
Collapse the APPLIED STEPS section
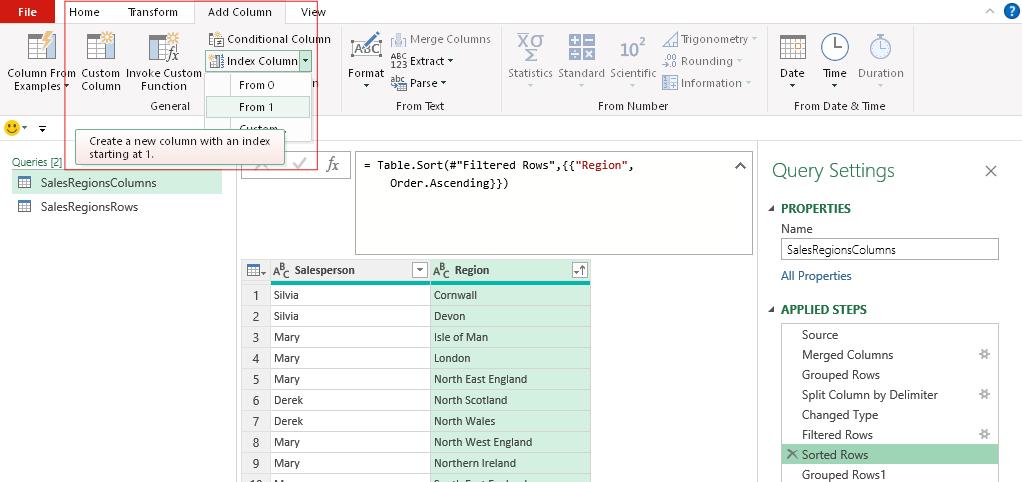(772, 309)
